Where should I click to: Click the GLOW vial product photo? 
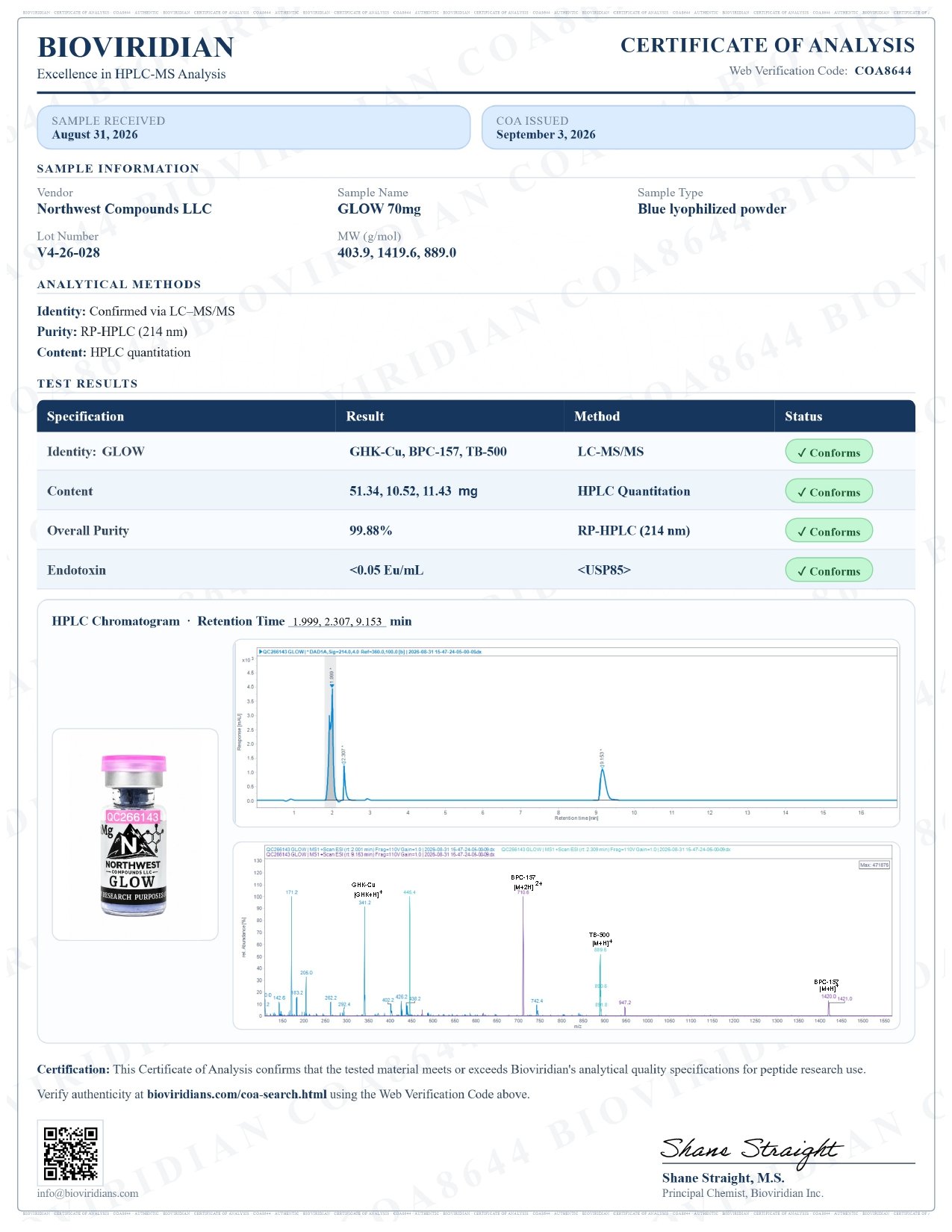pos(134,835)
